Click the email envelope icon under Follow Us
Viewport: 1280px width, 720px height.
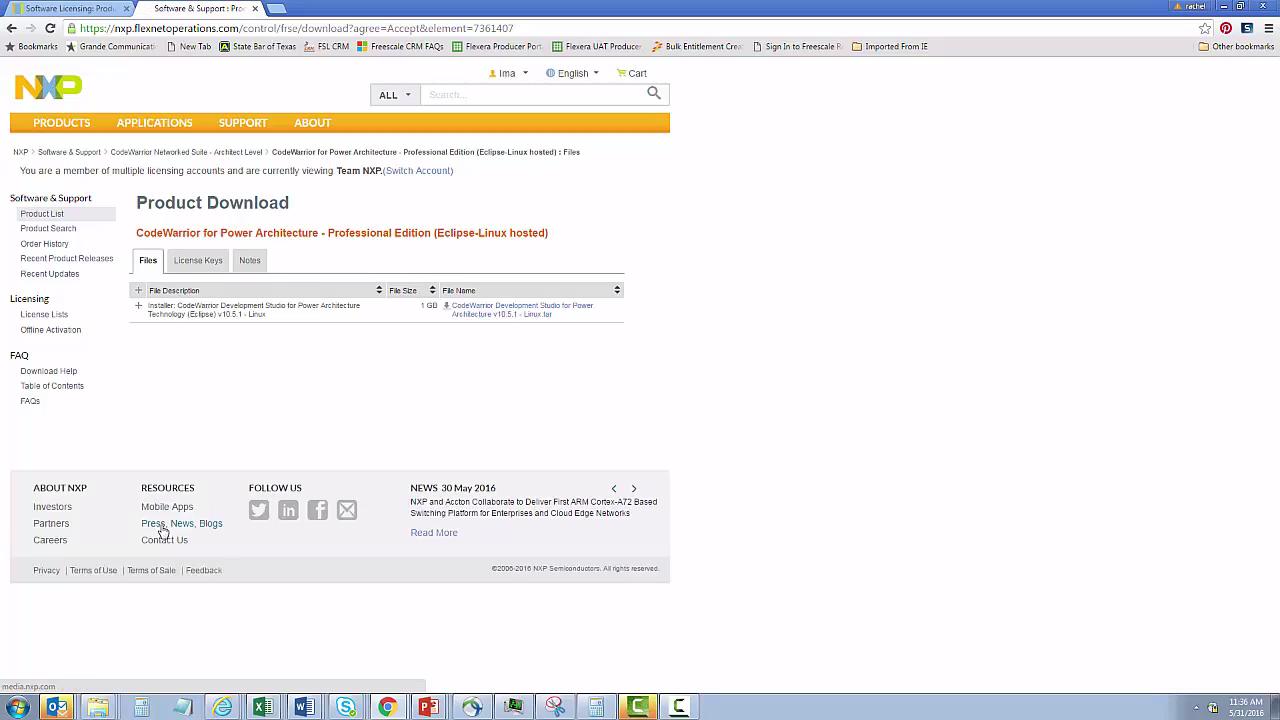[x=347, y=510]
